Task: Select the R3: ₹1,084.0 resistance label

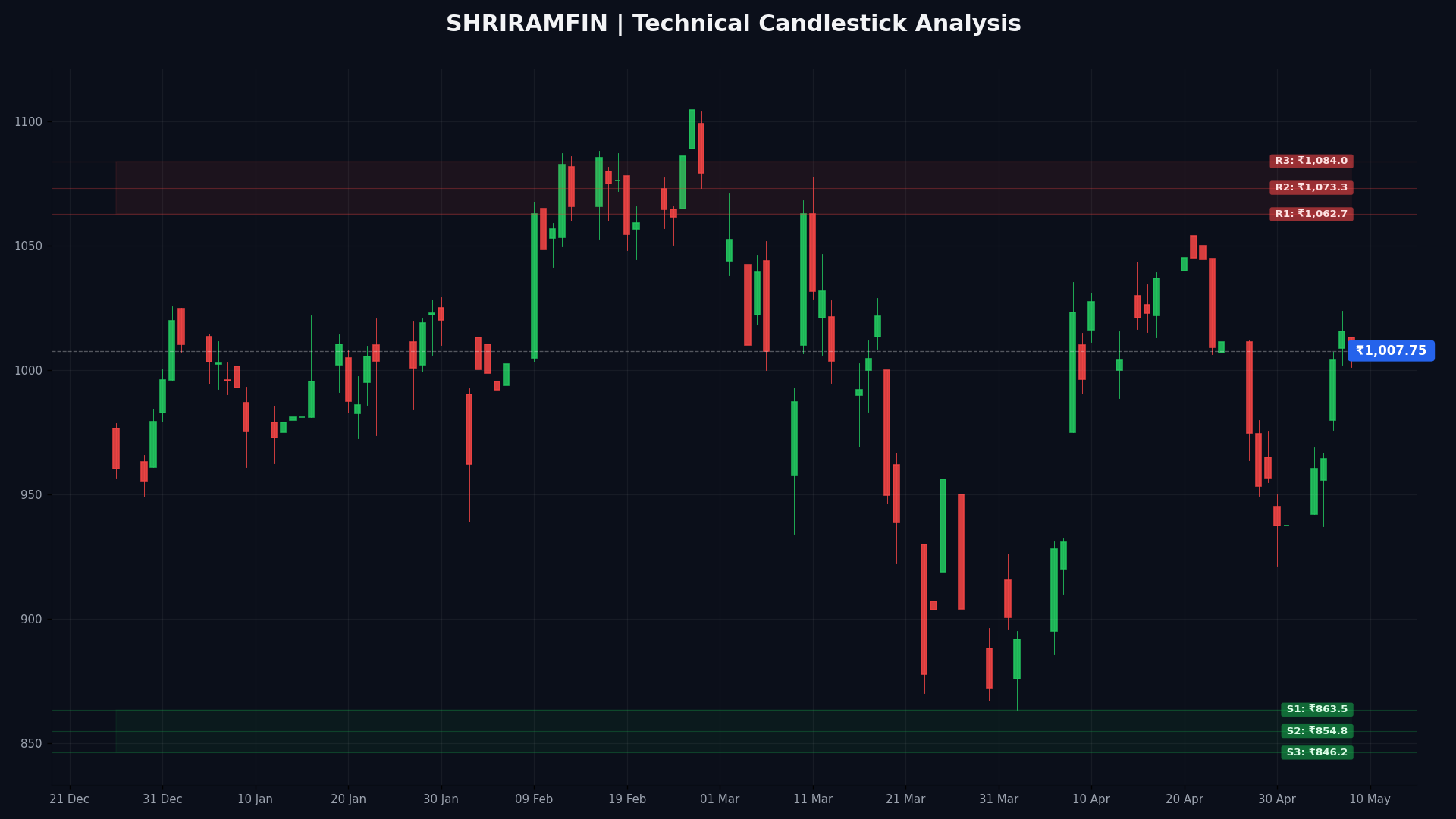Action: (1311, 162)
